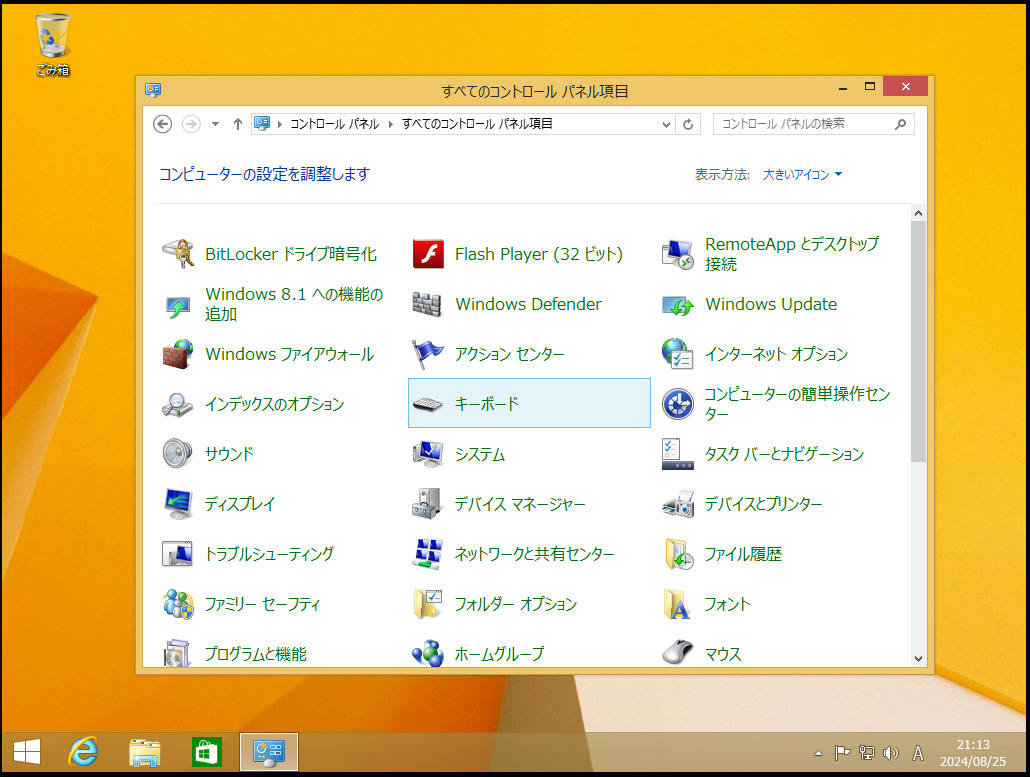This screenshot has width=1030, height=777.
Task: Refresh the control panel view
Action: pyautogui.click(x=688, y=124)
